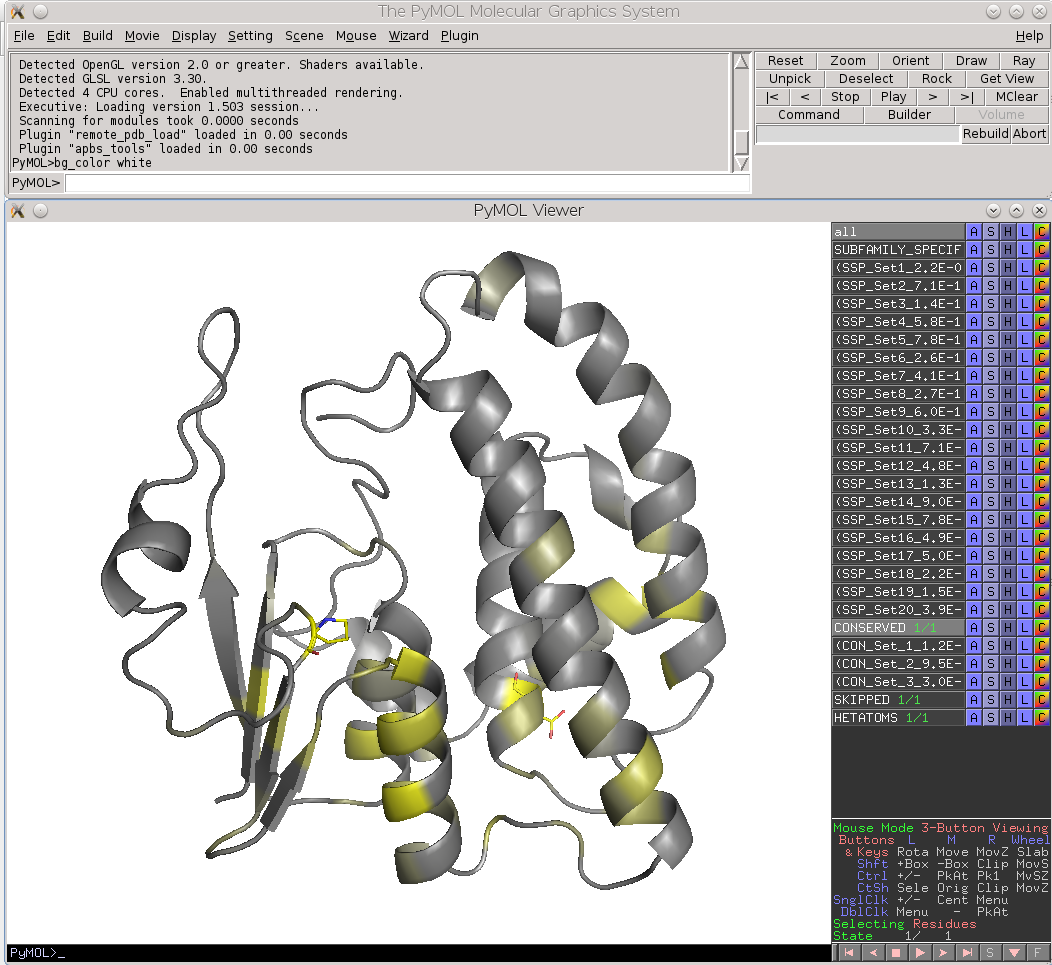
Task: Toggle the SSP_Set1 selection entry
Action: click(898, 268)
